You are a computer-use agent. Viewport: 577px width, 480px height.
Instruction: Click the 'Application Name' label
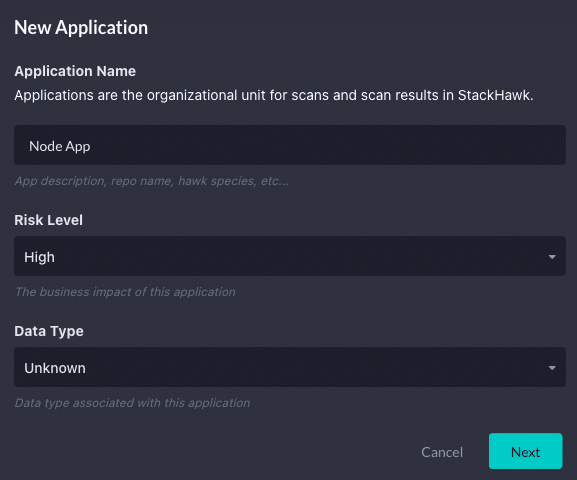(x=75, y=71)
